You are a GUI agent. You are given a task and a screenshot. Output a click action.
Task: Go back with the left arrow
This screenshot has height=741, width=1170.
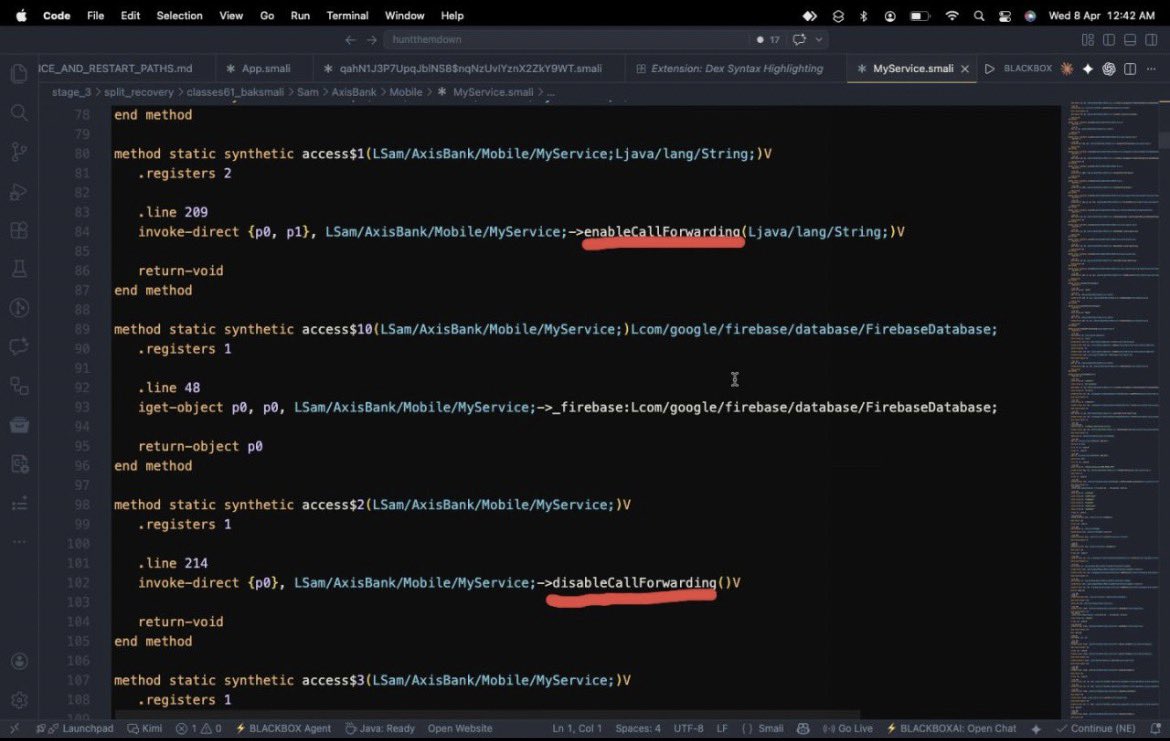pos(350,40)
